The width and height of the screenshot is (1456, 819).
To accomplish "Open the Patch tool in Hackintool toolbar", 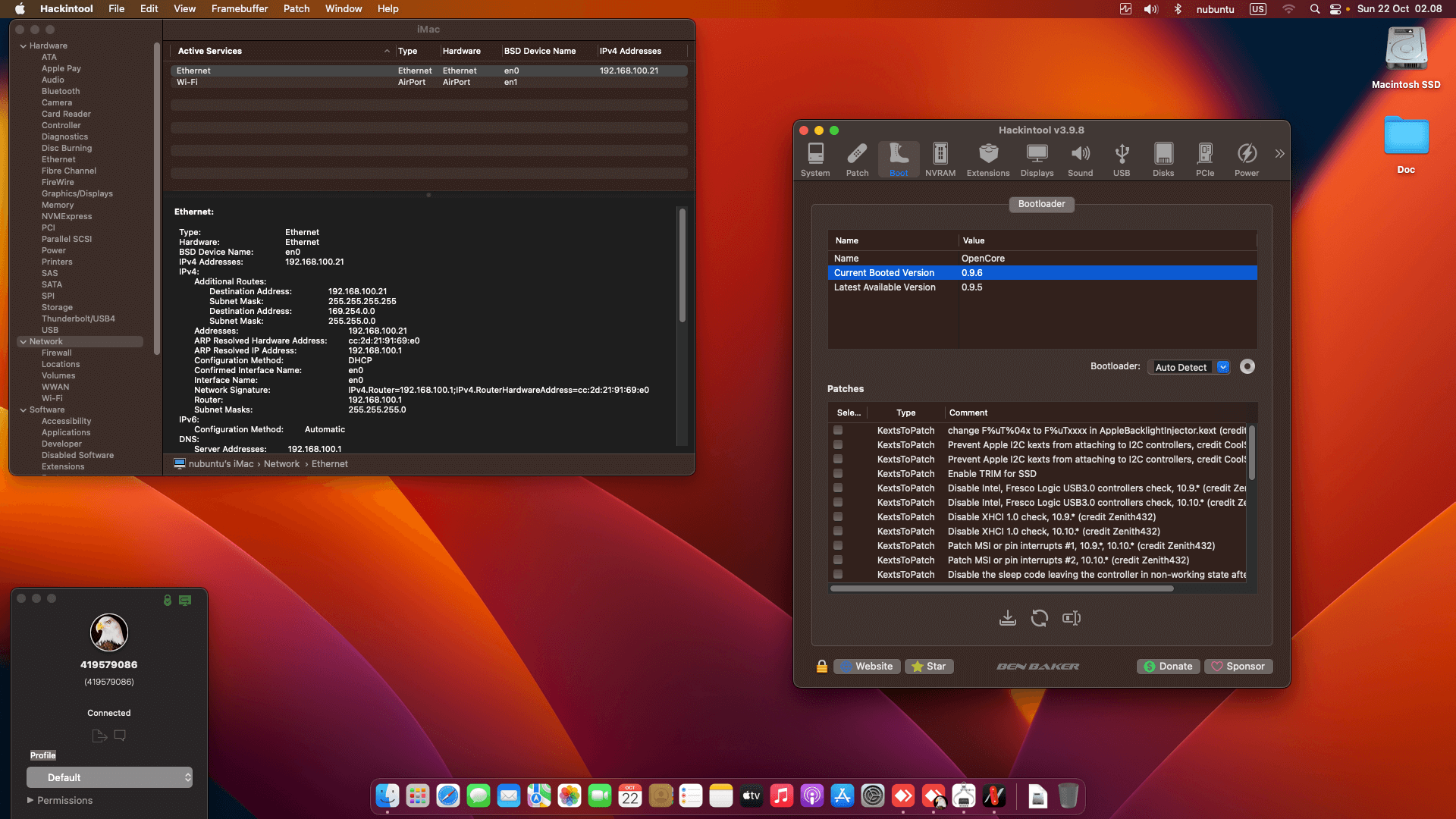I will (857, 160).
